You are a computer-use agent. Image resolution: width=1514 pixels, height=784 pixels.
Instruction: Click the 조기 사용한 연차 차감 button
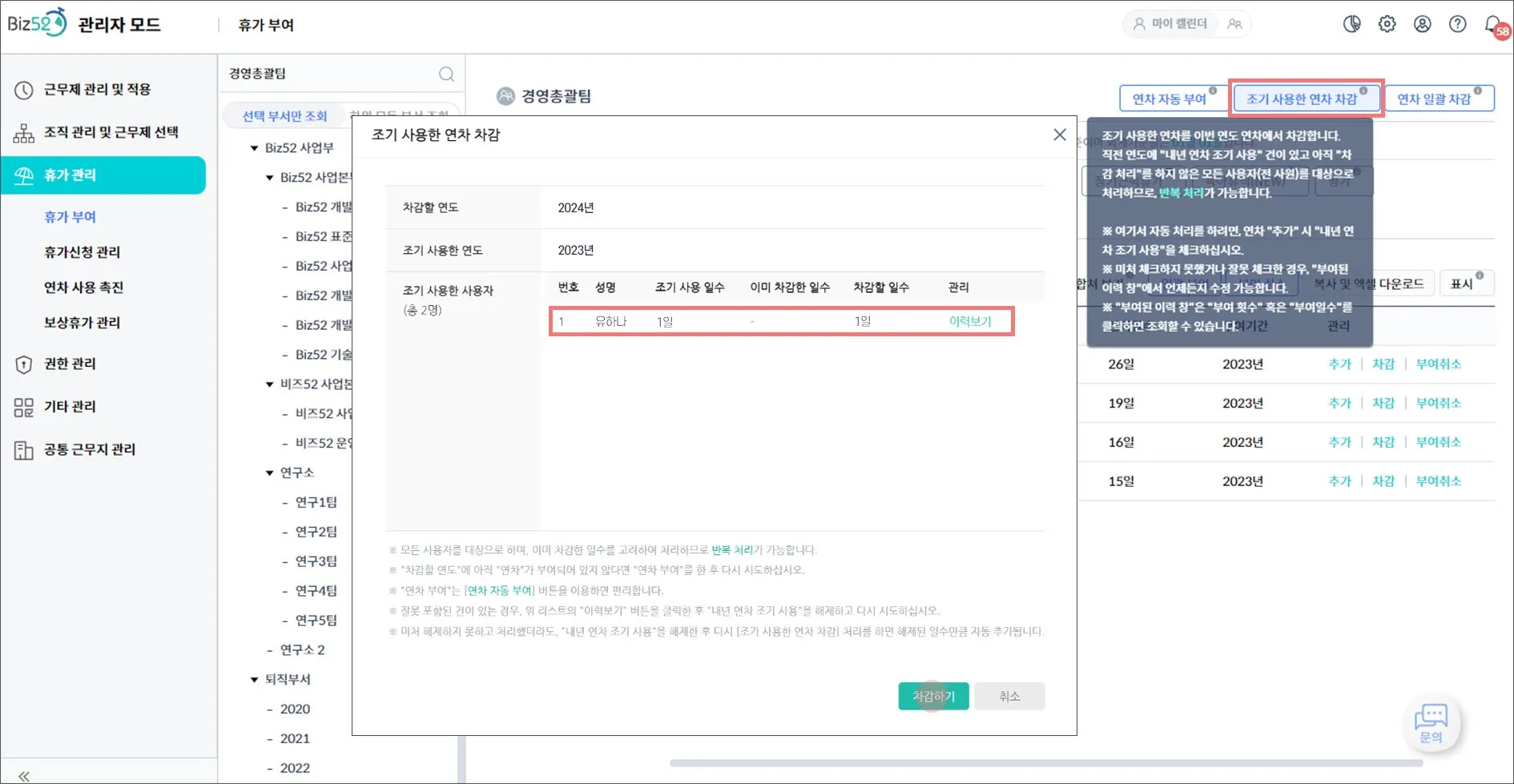pos(1305,99)
